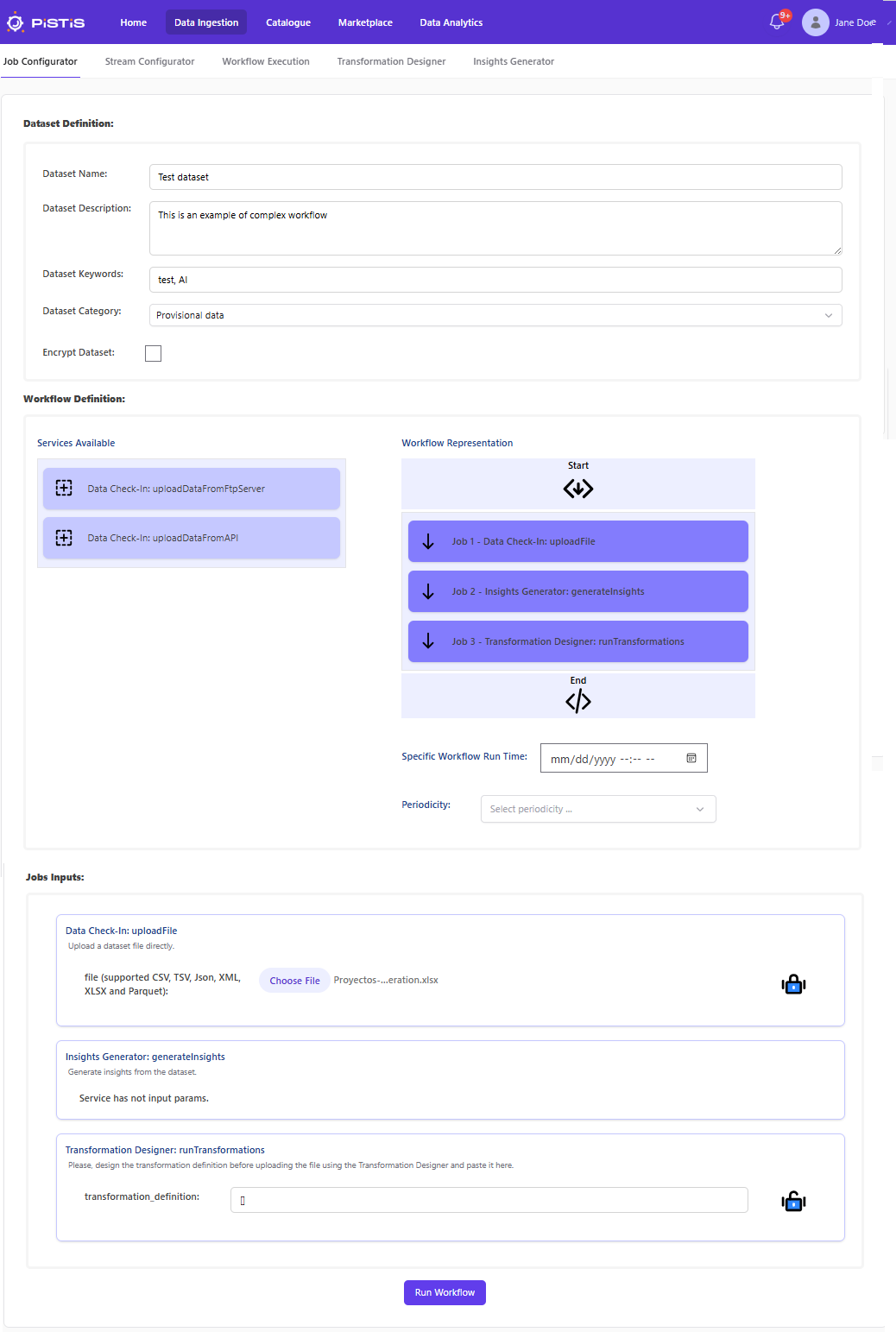The height and width of the screenshot is (1332, 896).
Task: Select Job 1 Data Check-In uploadFile block
Action: pyautogui.click(x=578, y=541)
